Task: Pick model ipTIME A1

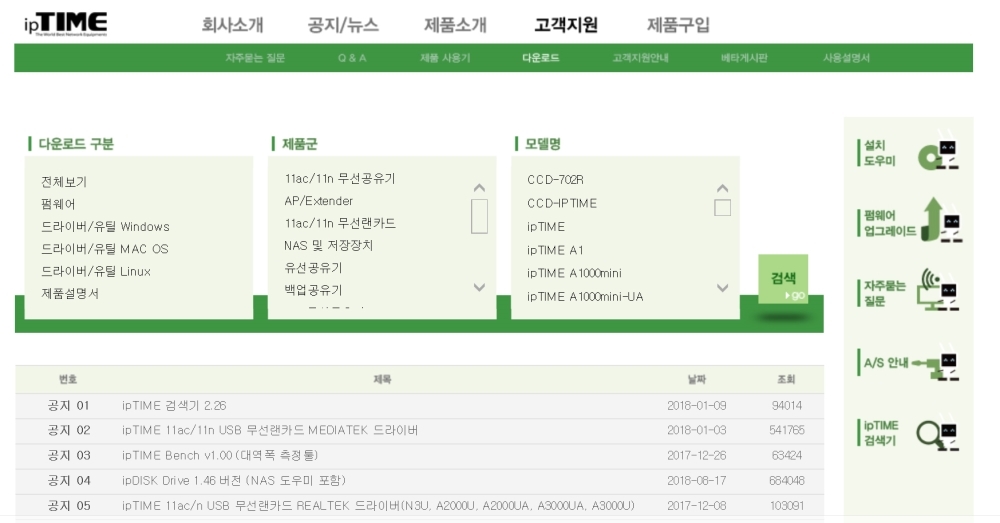Action: (555, 250)
